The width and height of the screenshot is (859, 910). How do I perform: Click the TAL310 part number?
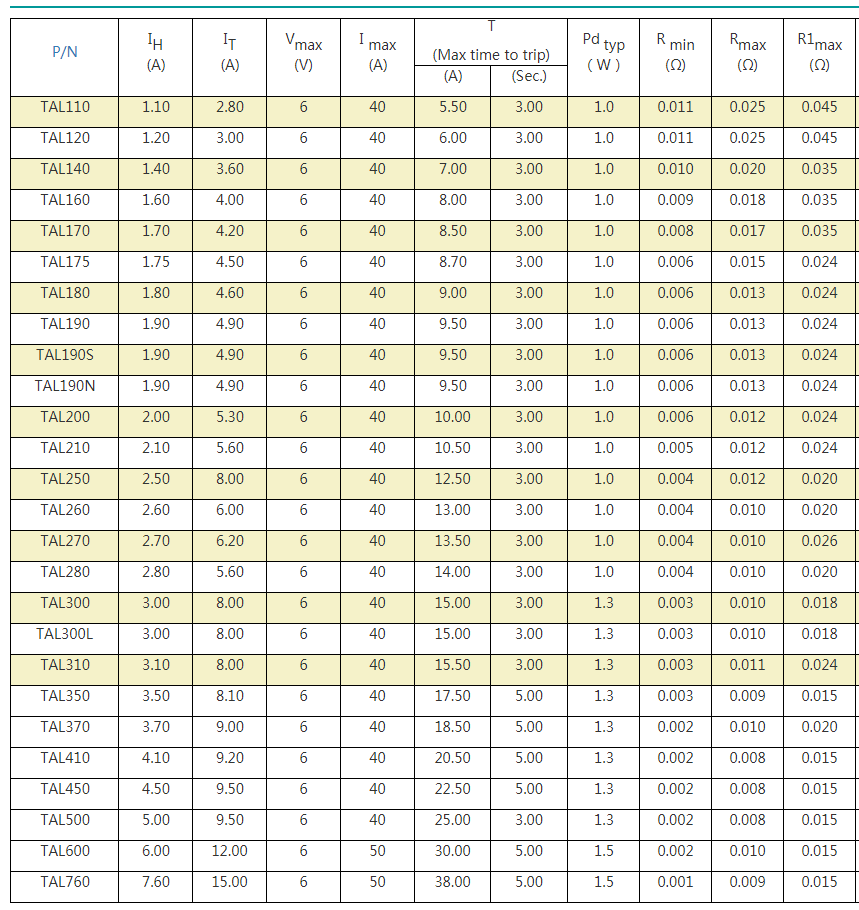[65, 665]
